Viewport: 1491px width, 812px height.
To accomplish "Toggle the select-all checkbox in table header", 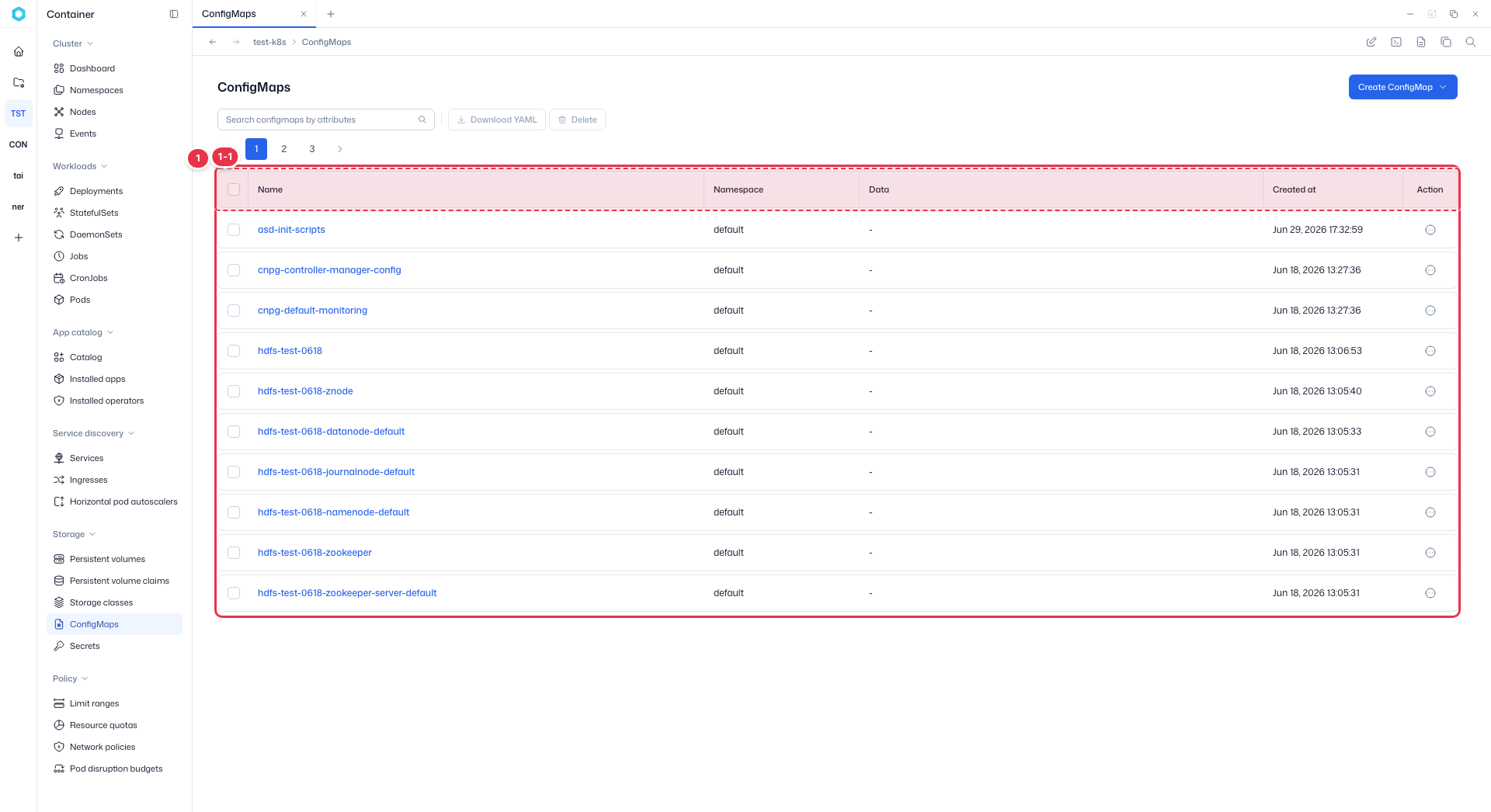I will pyautogui.click(x=234, y=189).
